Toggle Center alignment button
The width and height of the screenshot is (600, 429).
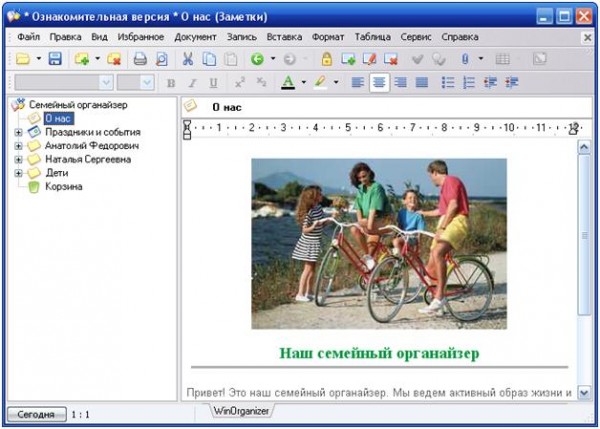[379, 82]
